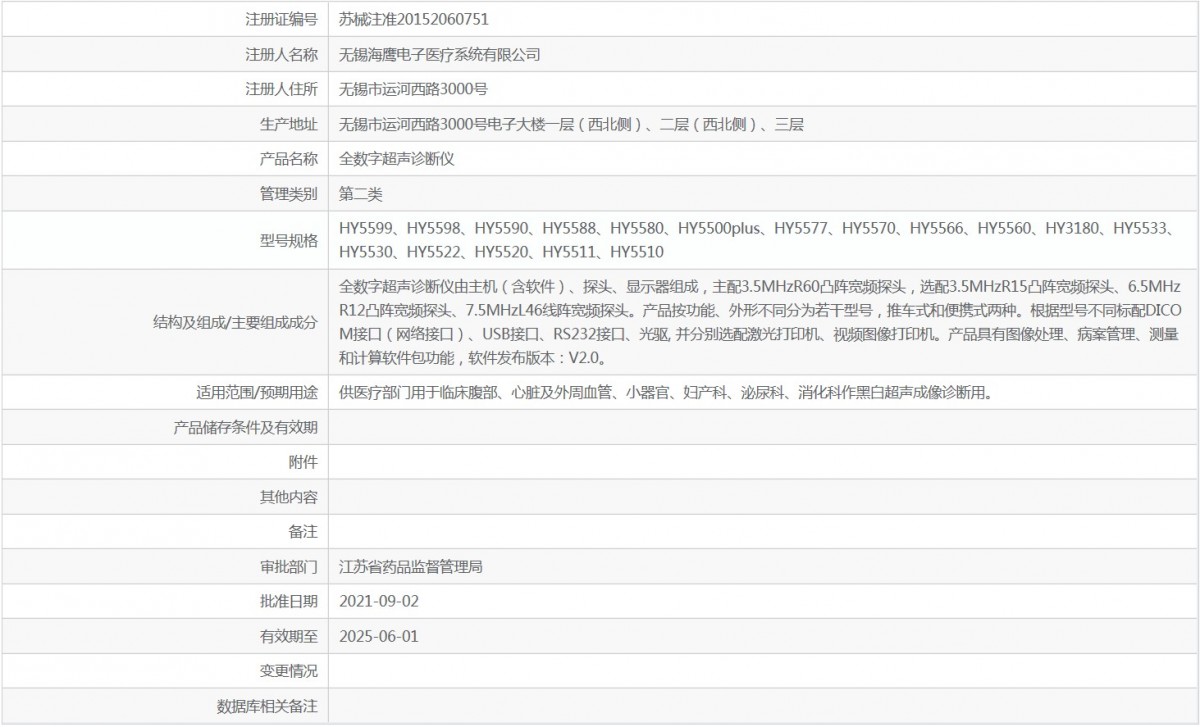Click the 注册证编号 row label
This screenshot has width=1200, height=727.
click(x=281, y=19)
